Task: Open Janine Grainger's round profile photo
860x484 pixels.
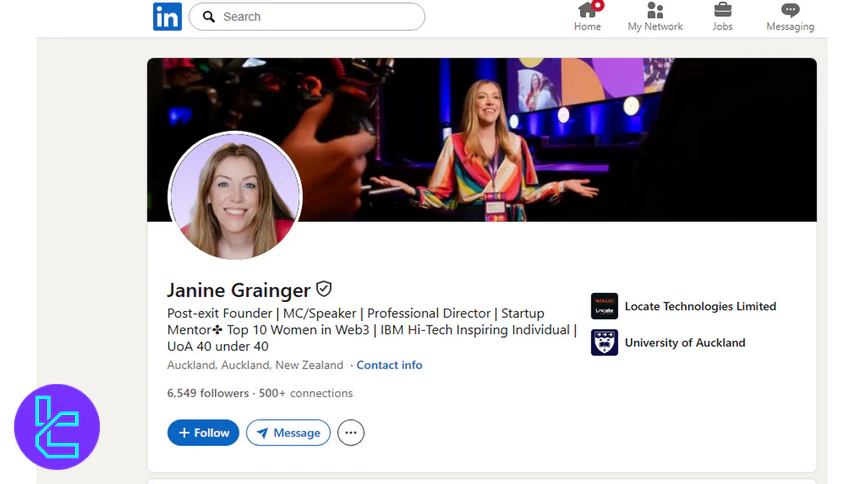Action: click(235, 197)
